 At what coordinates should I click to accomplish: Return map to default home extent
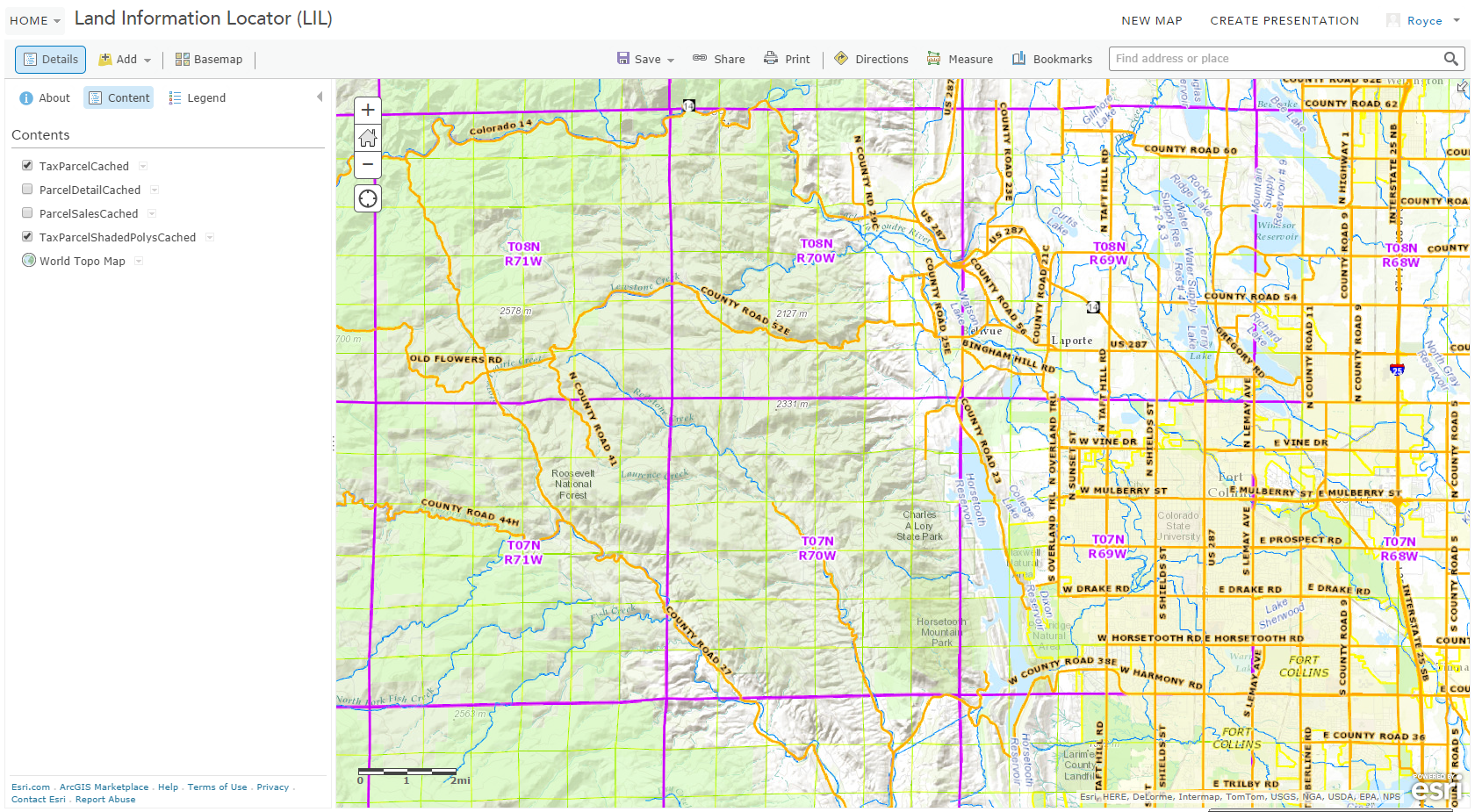pyautogui.click(x=368, y=137)
